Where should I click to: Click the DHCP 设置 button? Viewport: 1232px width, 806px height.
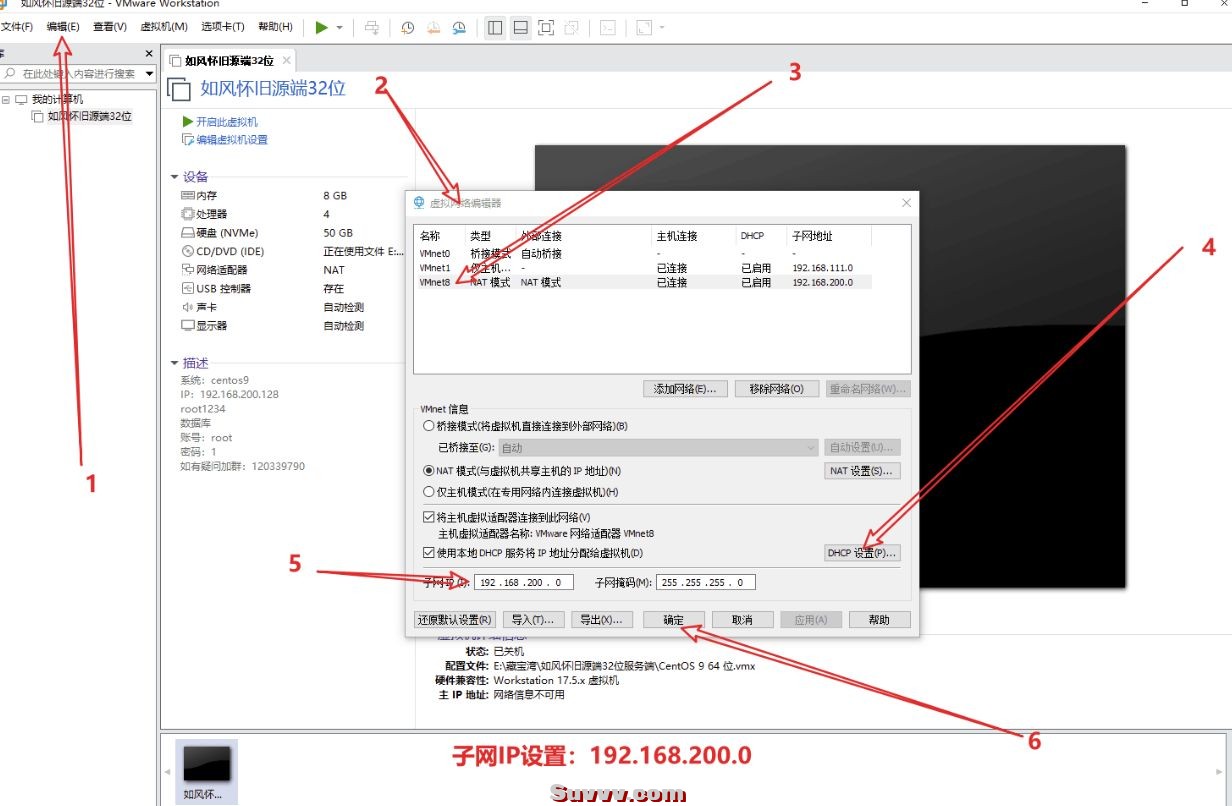pos(862,553)
